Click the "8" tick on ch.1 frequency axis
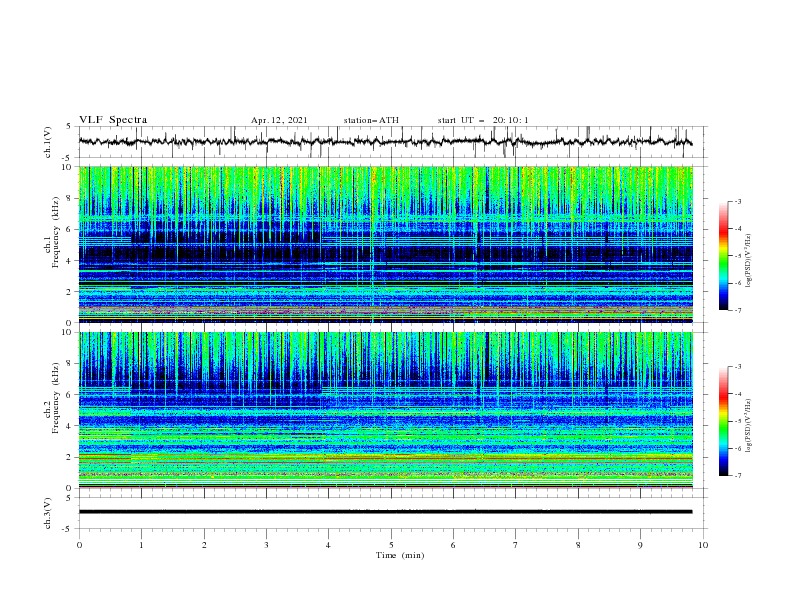The height and width of the screenshot is (612, 792). tap(70, 198)
